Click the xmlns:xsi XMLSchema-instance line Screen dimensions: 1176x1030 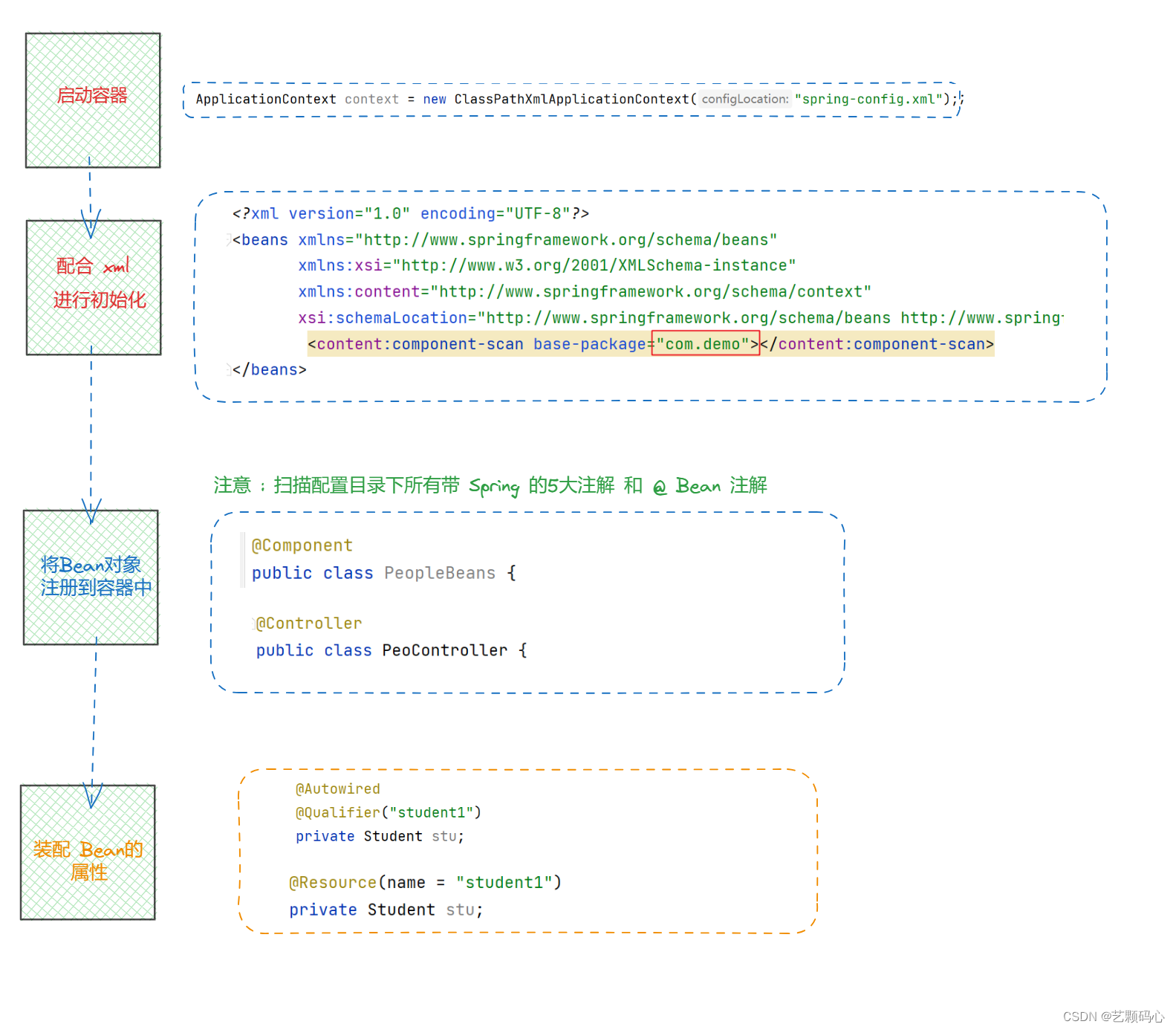[x=547, y=266]
